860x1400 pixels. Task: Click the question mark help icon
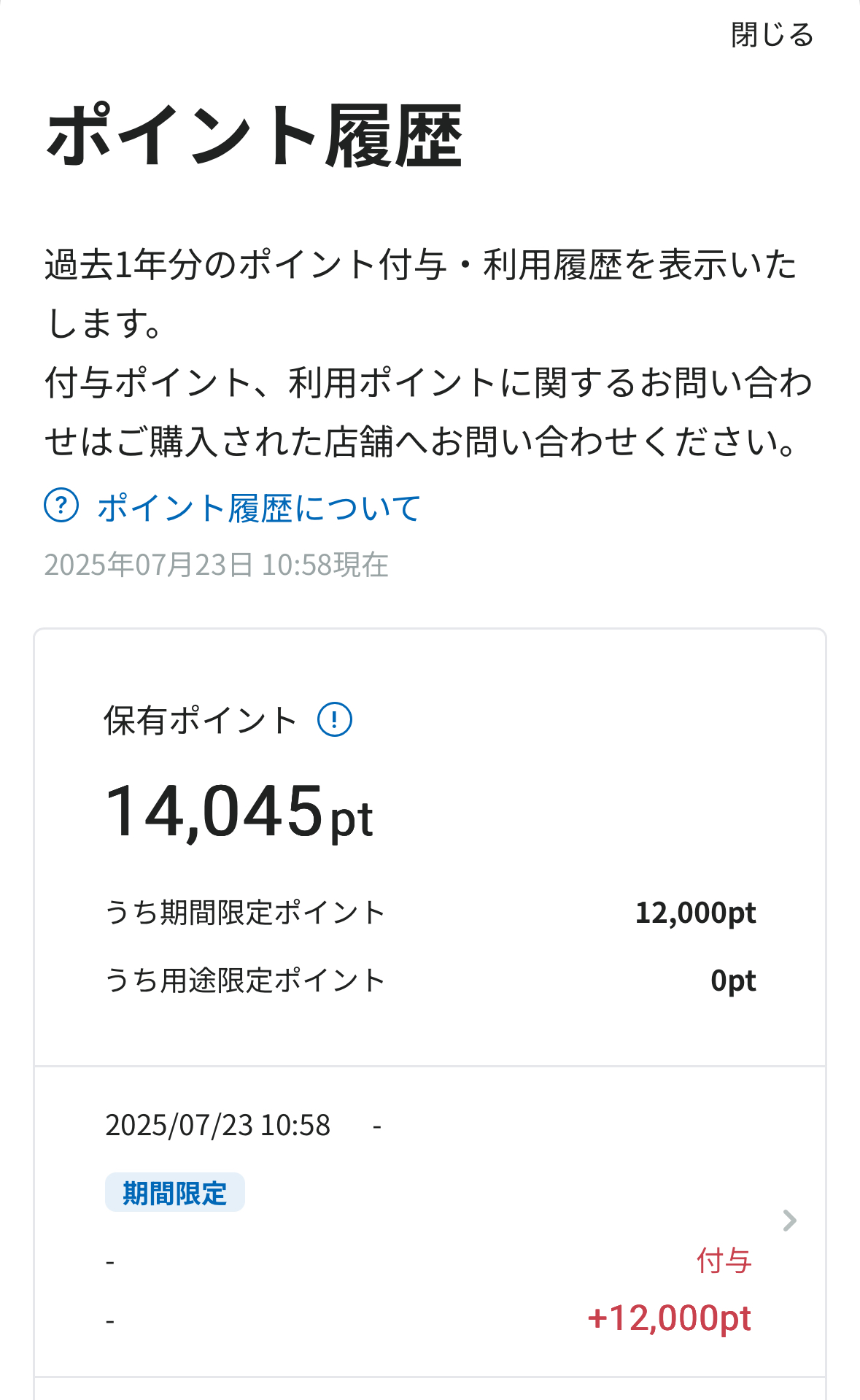[x=61, y=506]
